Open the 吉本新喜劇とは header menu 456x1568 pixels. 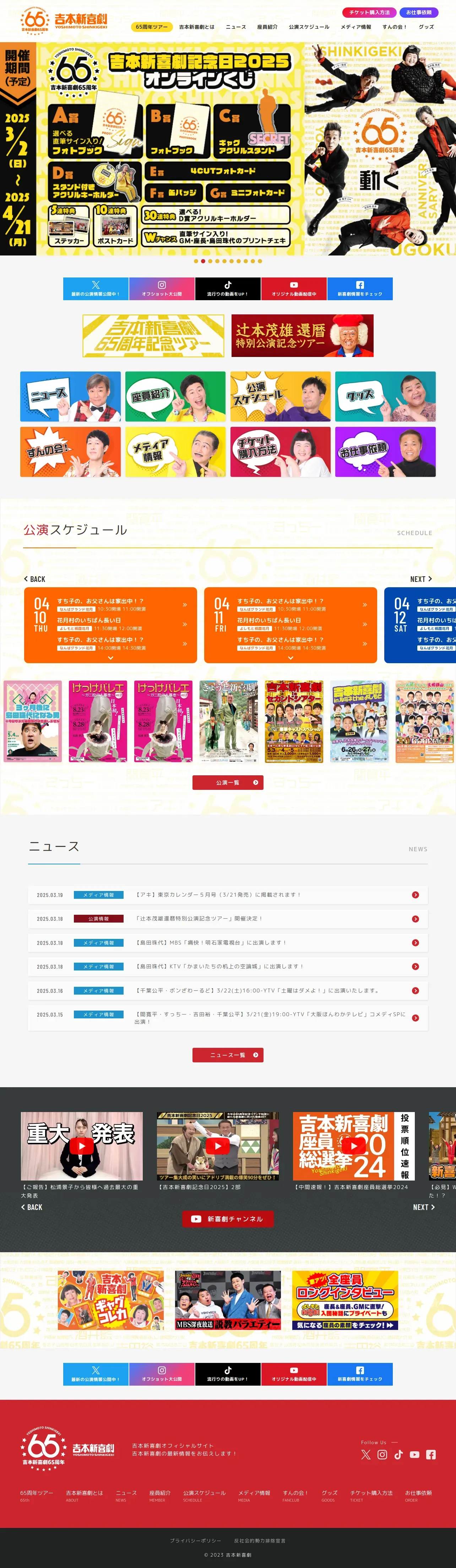pyautogui.click(x=196, y=27)
